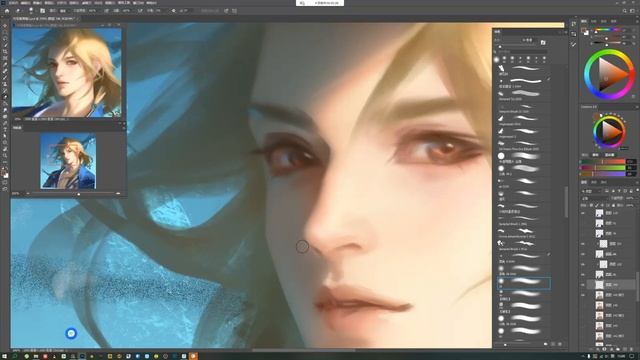Select the topmost layer thumbnail

tap(599, 213)
